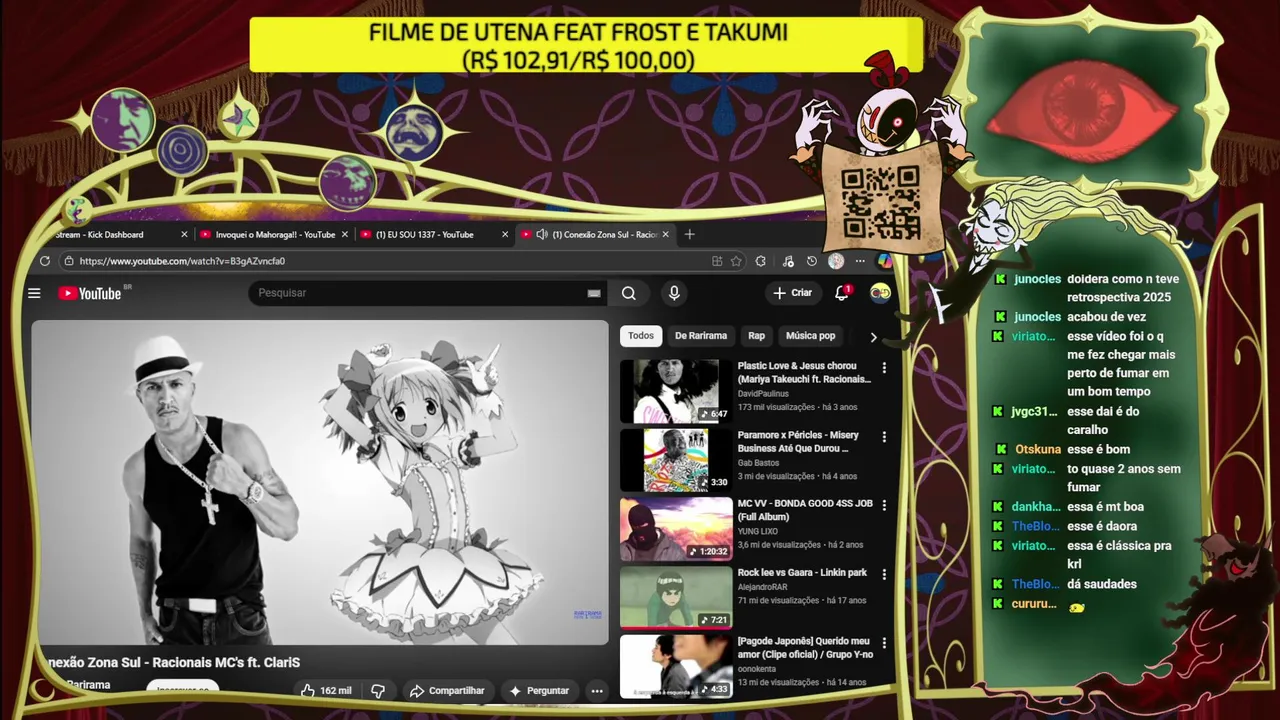Image resolution: width=1280 pixels, height=720 pixels.
Task: Open the Paramore x Péricles thumbnail
Action: click(x=676, y=460)
